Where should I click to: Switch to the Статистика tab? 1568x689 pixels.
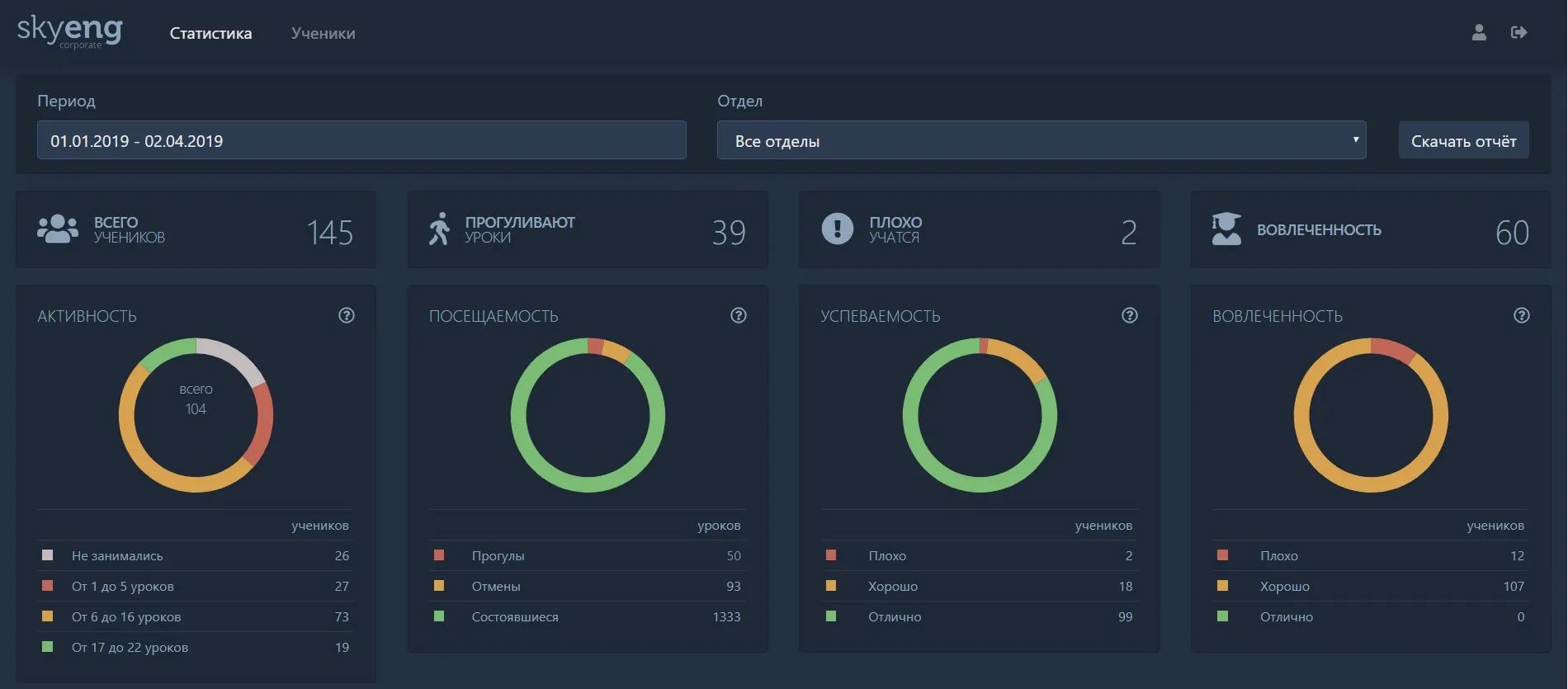(x=211, y=33)
